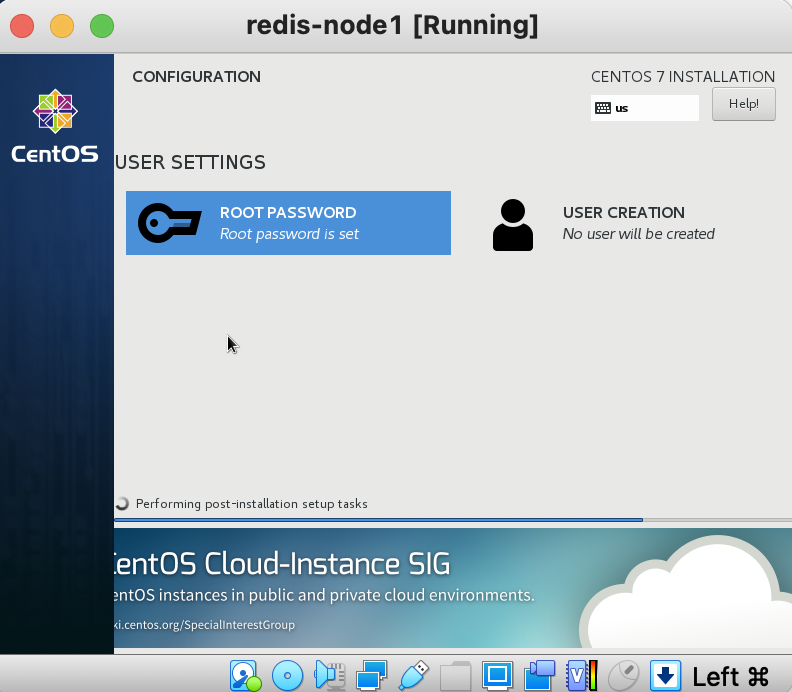The image size is (792, 692).
Task: Click the key icon for root password
Action: (169, 223)
